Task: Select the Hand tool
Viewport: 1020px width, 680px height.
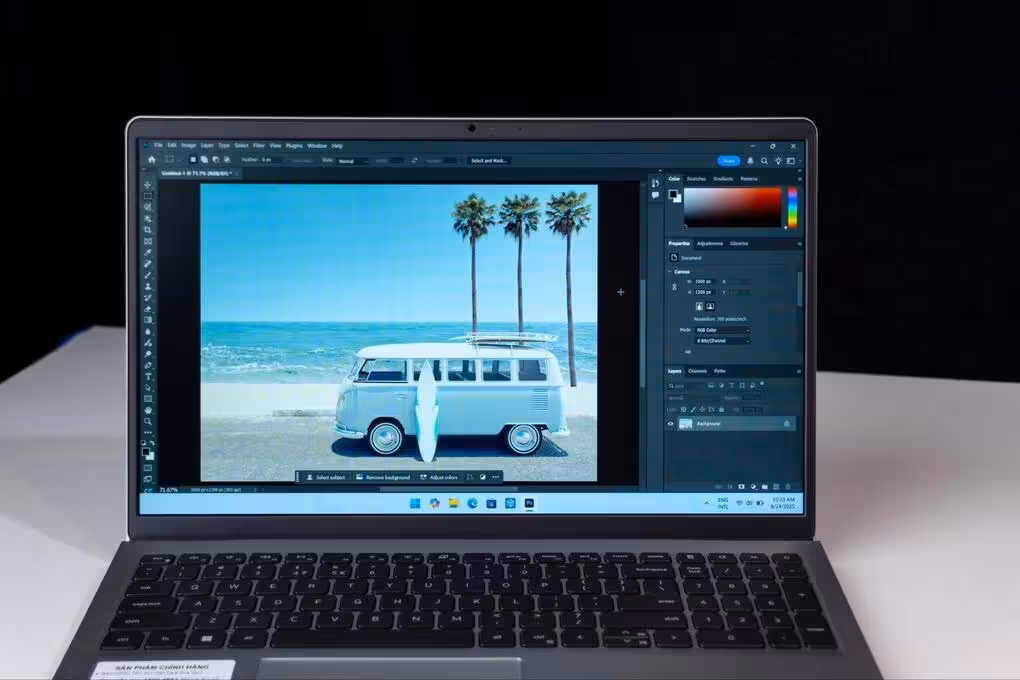Action: tap(148, 411)
